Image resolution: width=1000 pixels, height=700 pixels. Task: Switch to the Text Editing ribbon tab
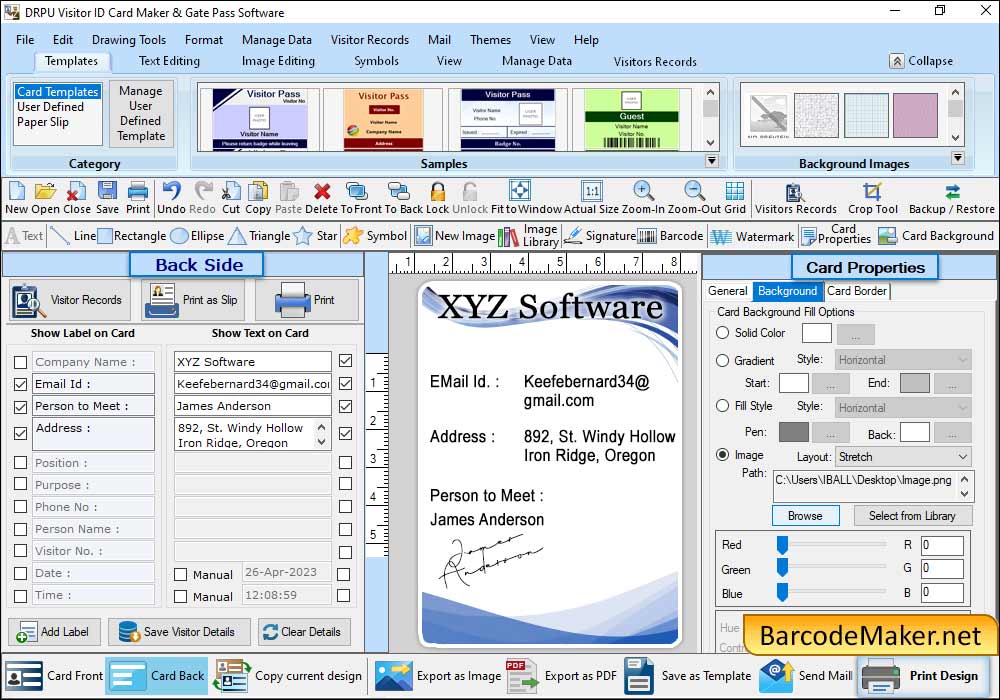click(169, 61)
